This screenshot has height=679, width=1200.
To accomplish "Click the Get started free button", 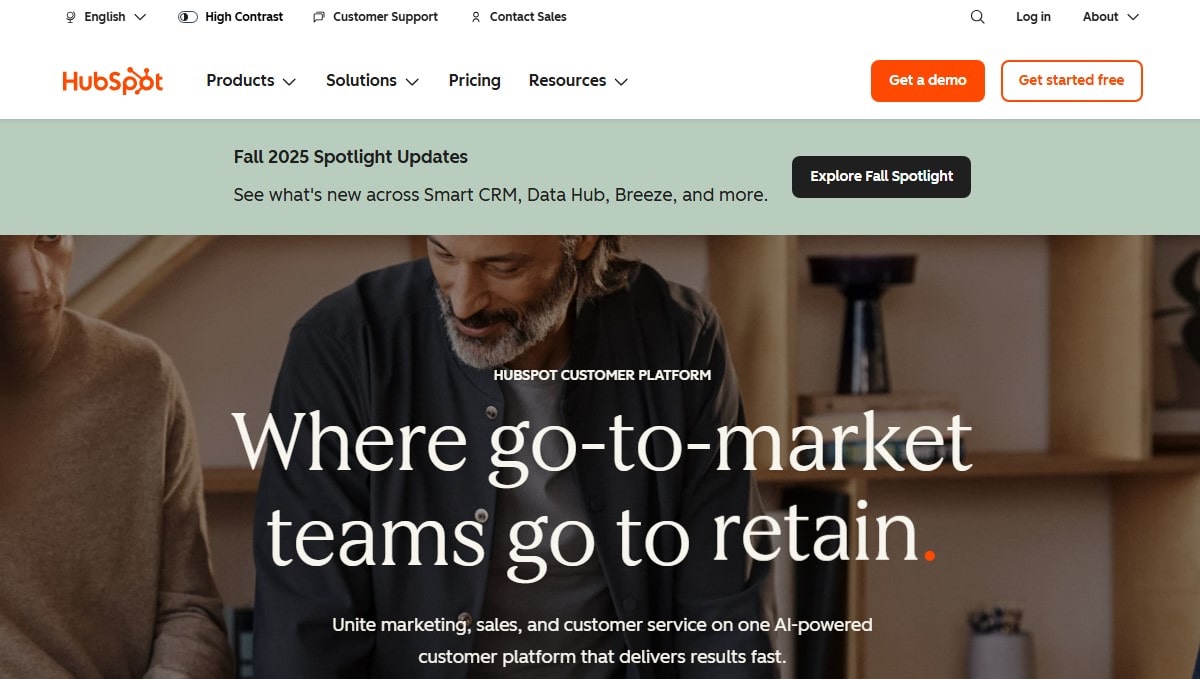I will 1071,81.
